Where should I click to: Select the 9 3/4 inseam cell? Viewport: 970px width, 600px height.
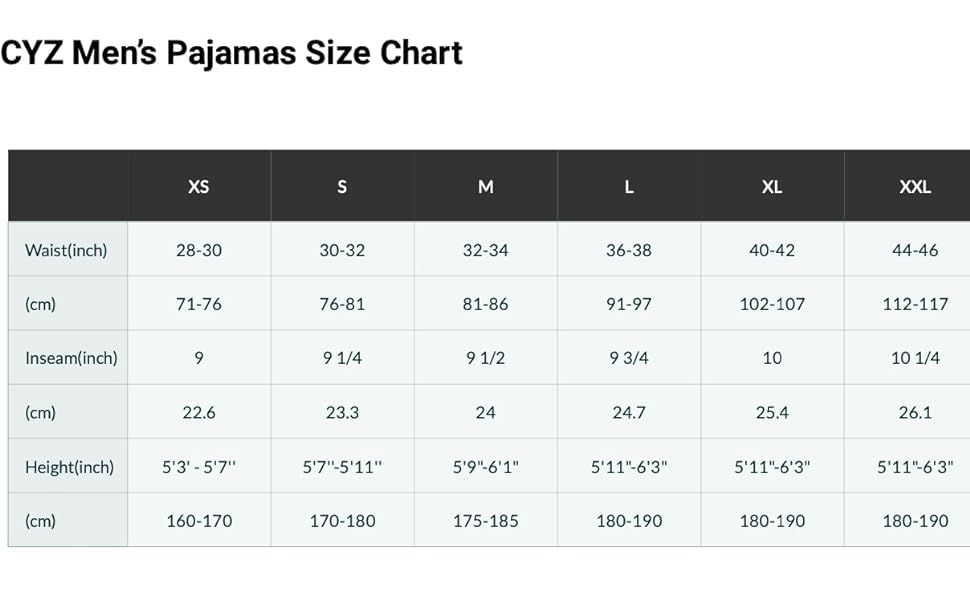point(629,358)
